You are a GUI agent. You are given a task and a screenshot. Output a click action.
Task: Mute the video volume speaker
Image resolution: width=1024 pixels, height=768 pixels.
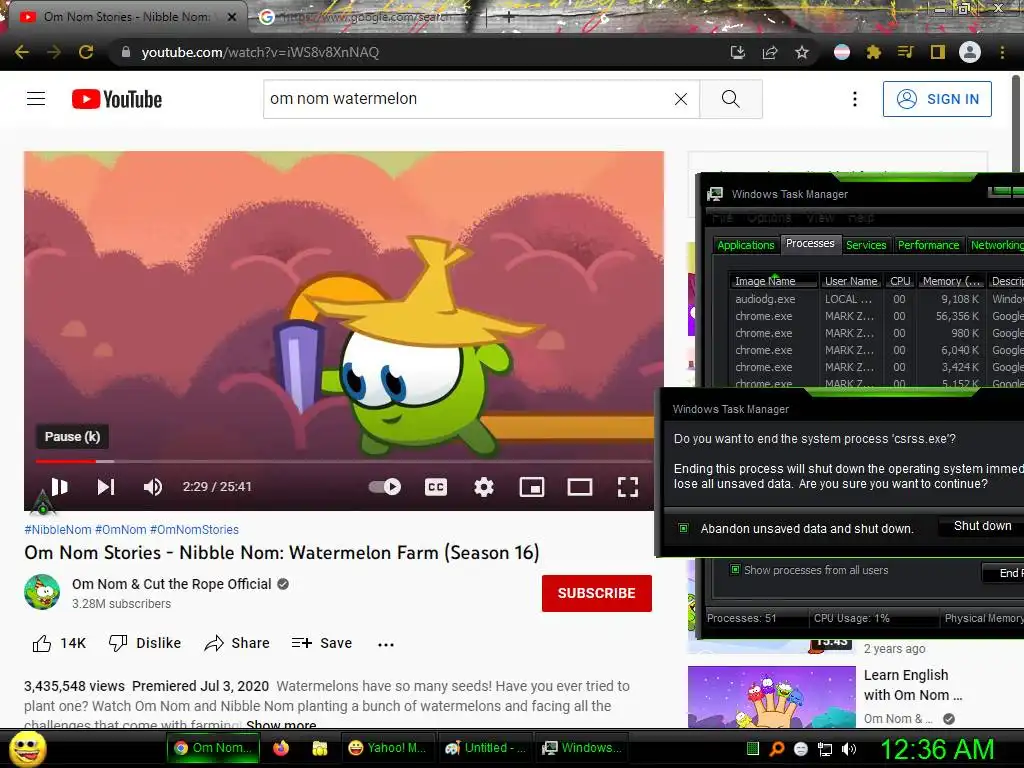152,487
